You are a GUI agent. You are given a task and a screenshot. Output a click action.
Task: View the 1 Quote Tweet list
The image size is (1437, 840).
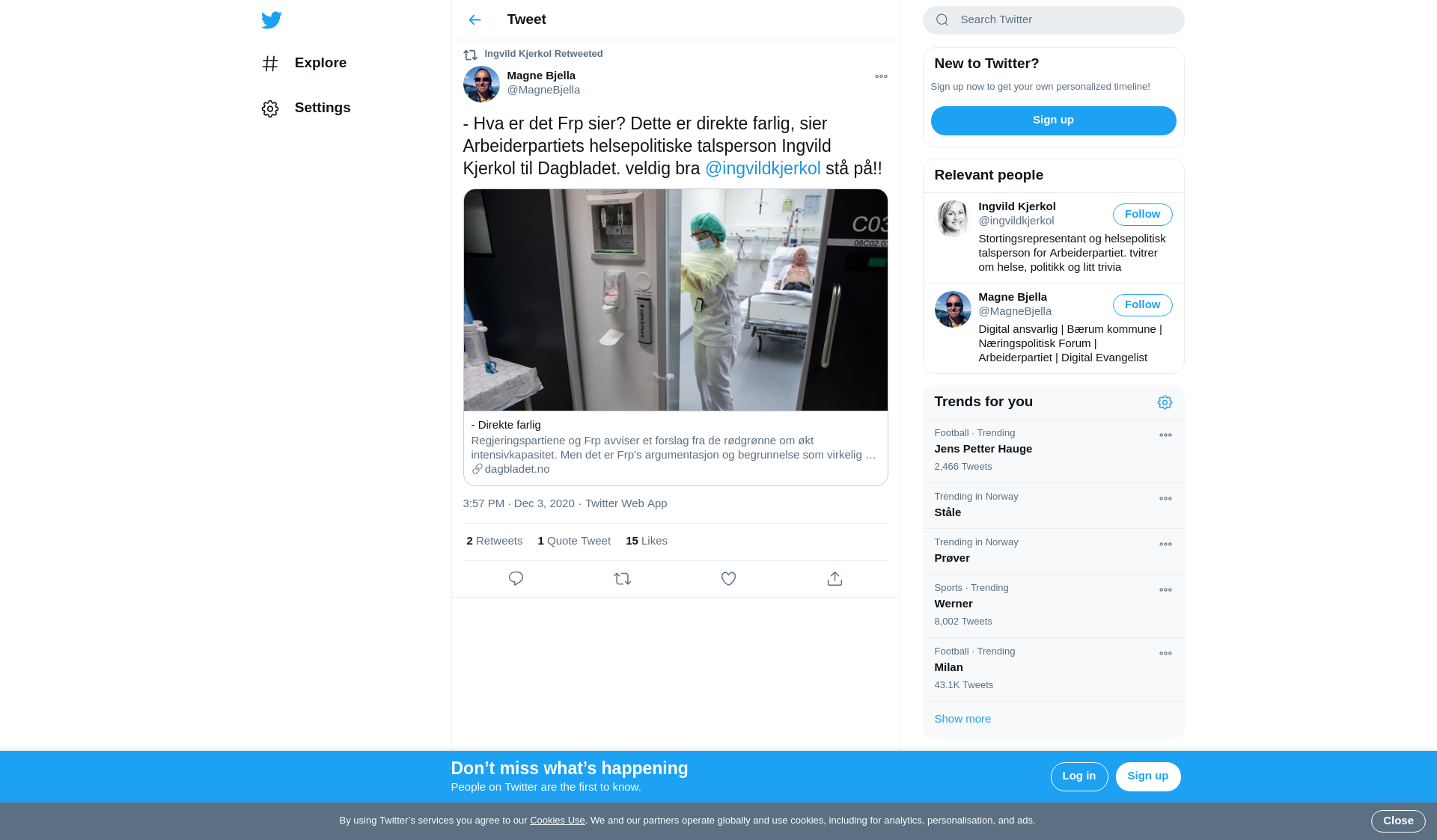(x=574, y=541)
